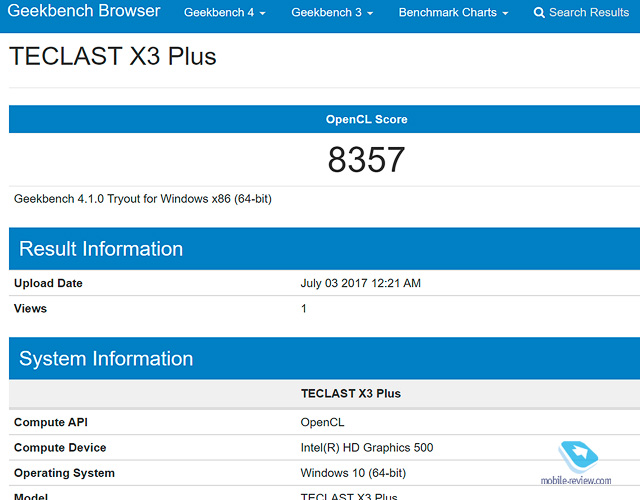Click the System Information section header

(324, 358)
